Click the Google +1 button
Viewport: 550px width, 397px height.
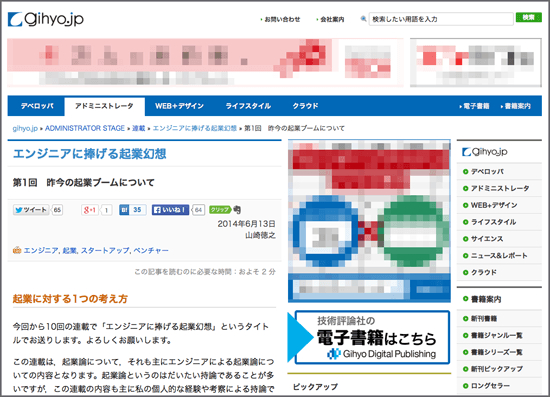click(x=90, y=210)
